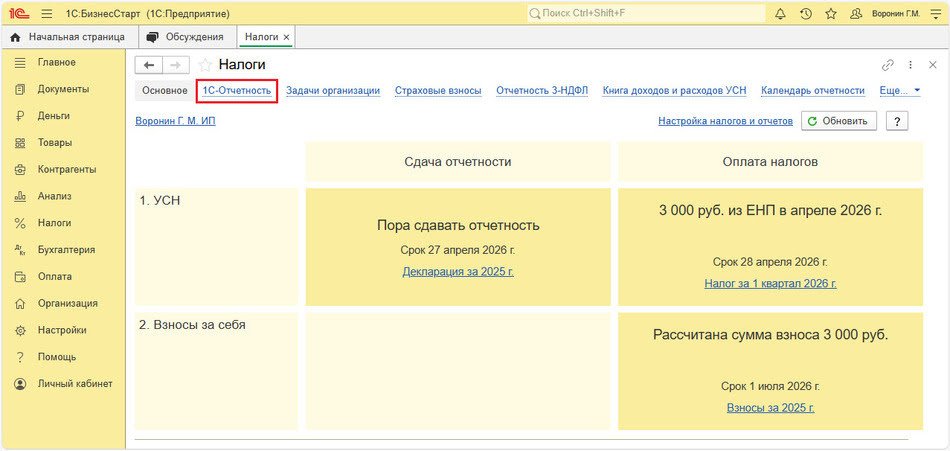Click the text Пора сдавать отчетность

coord(458,226)
